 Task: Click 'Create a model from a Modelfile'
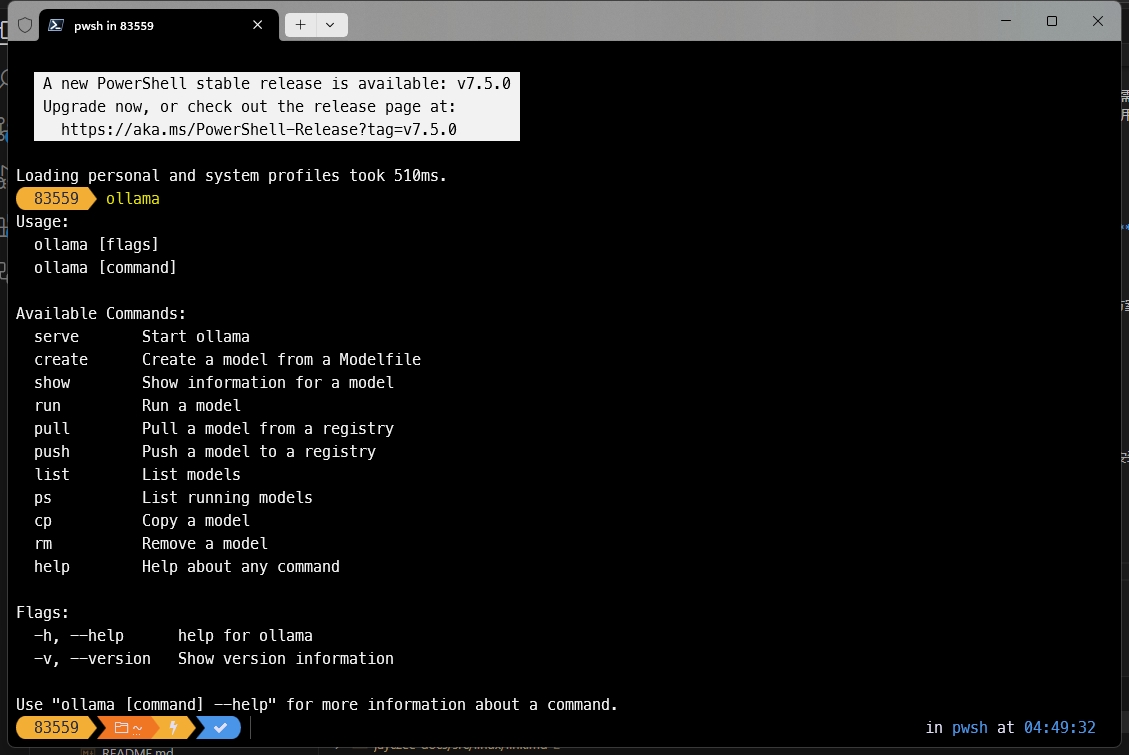tap(282, 360)
